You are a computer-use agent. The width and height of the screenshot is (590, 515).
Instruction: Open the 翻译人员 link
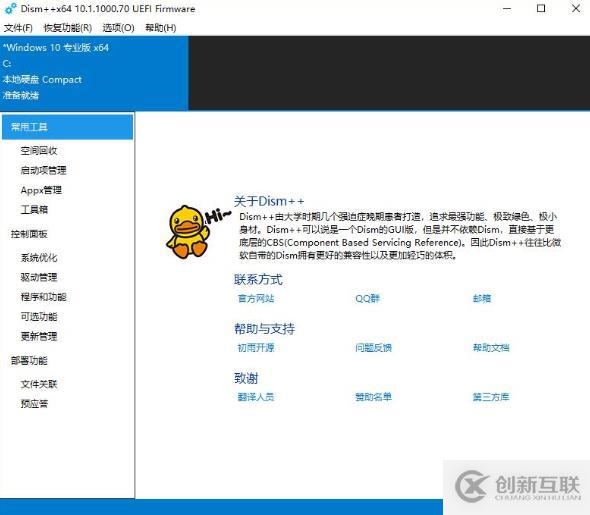point(256,397)
